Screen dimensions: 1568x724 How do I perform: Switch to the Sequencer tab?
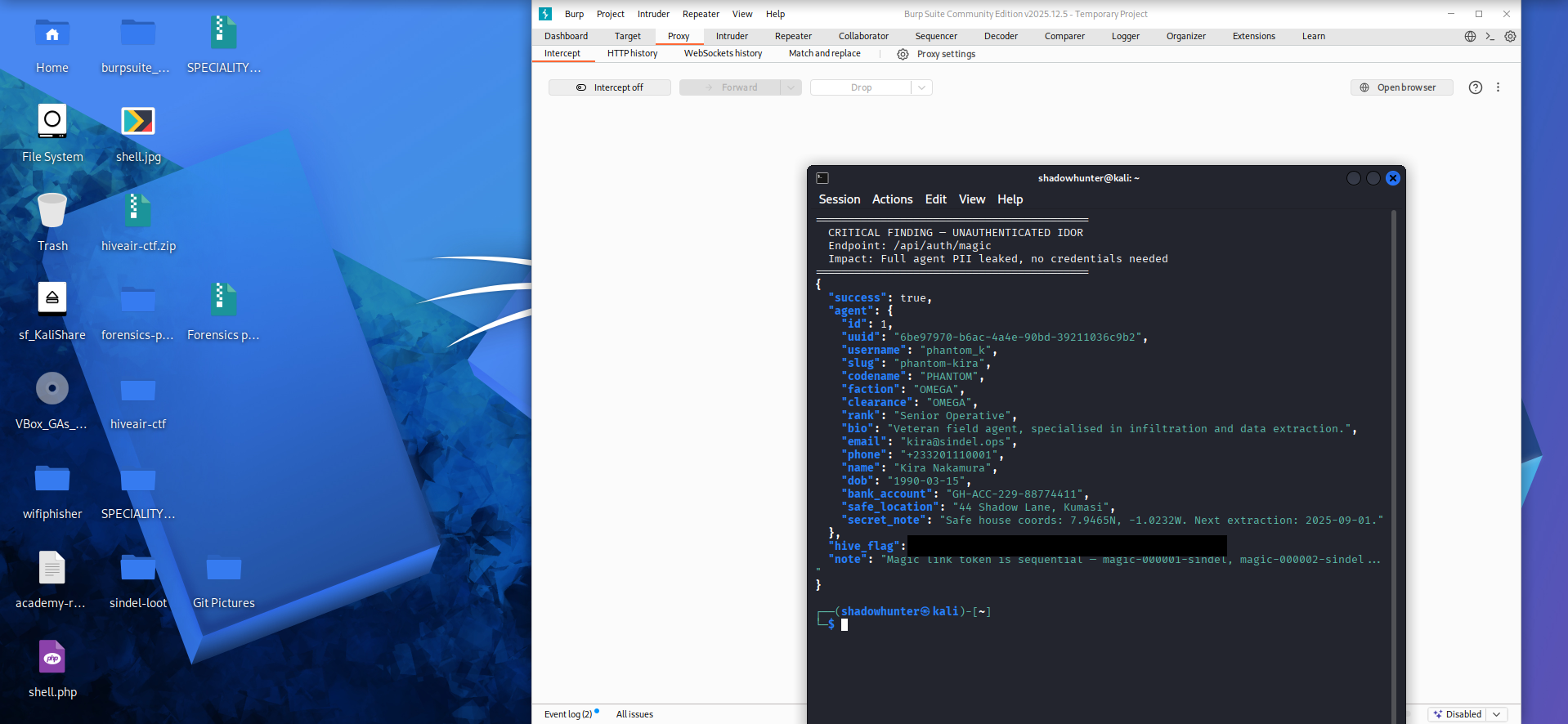pos(936,36)
